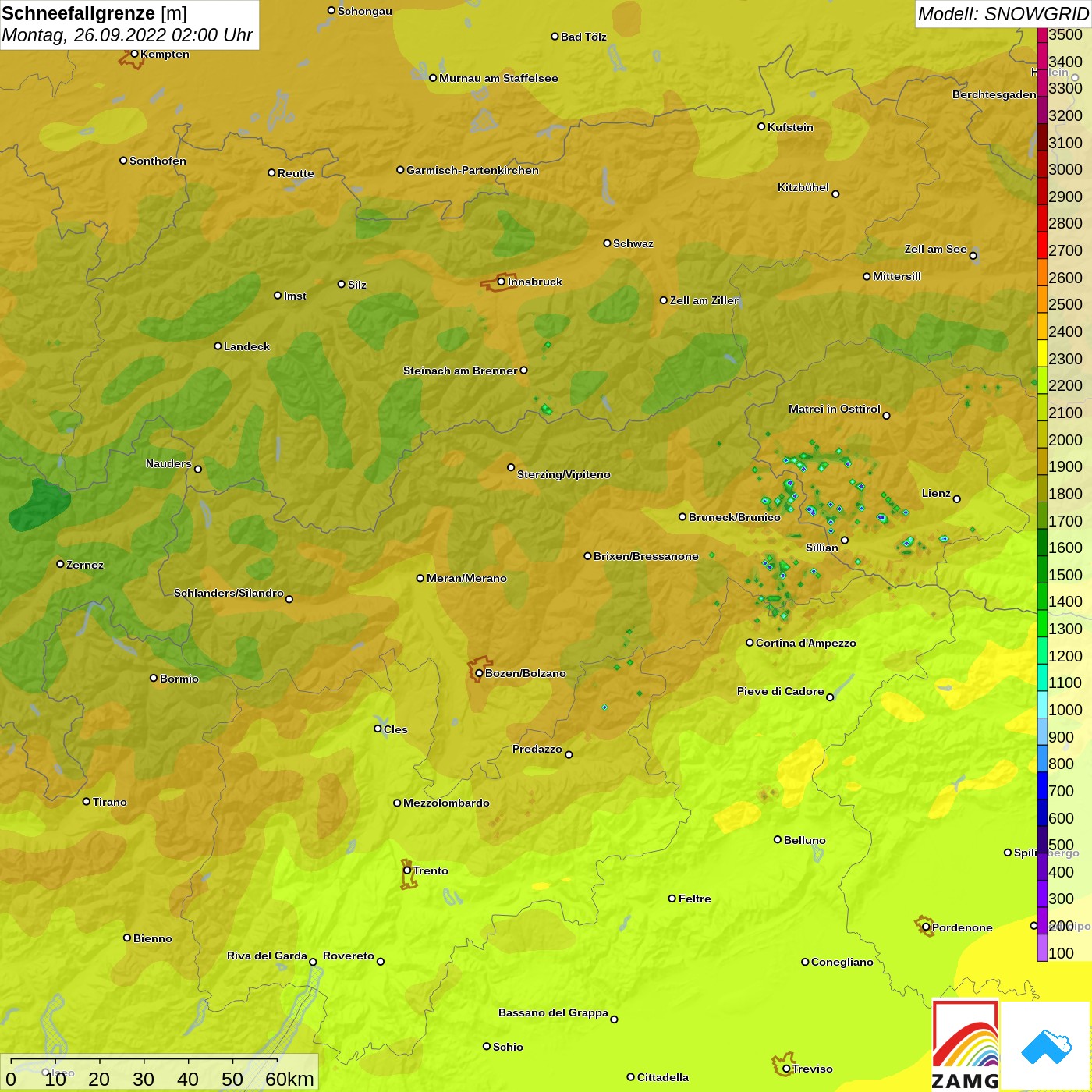Viewport: 1092px width, 1092px height.
Task: Click the Meran/Merano marker
Action: coord(420,578)
